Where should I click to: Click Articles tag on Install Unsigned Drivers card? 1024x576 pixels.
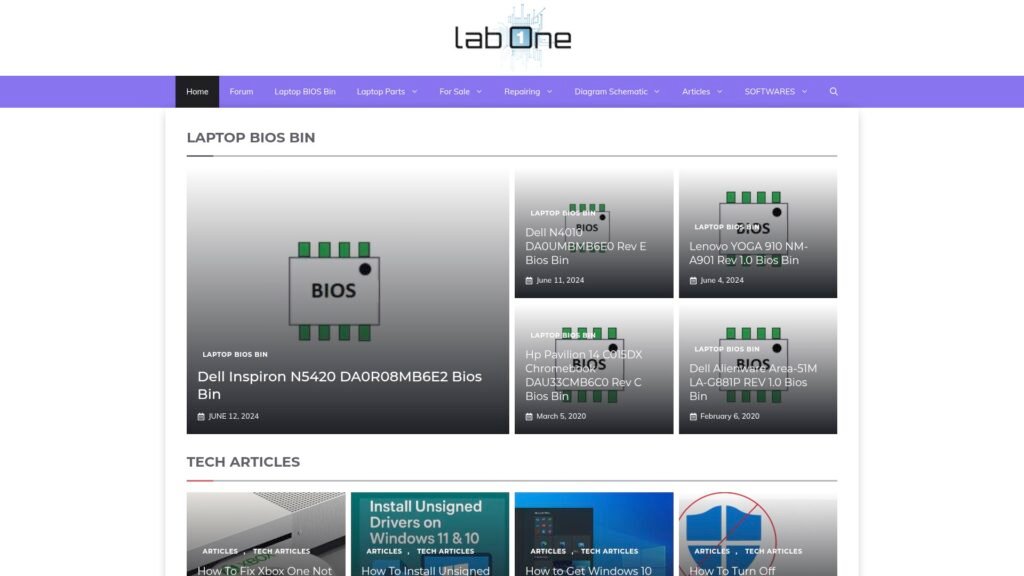384,551
